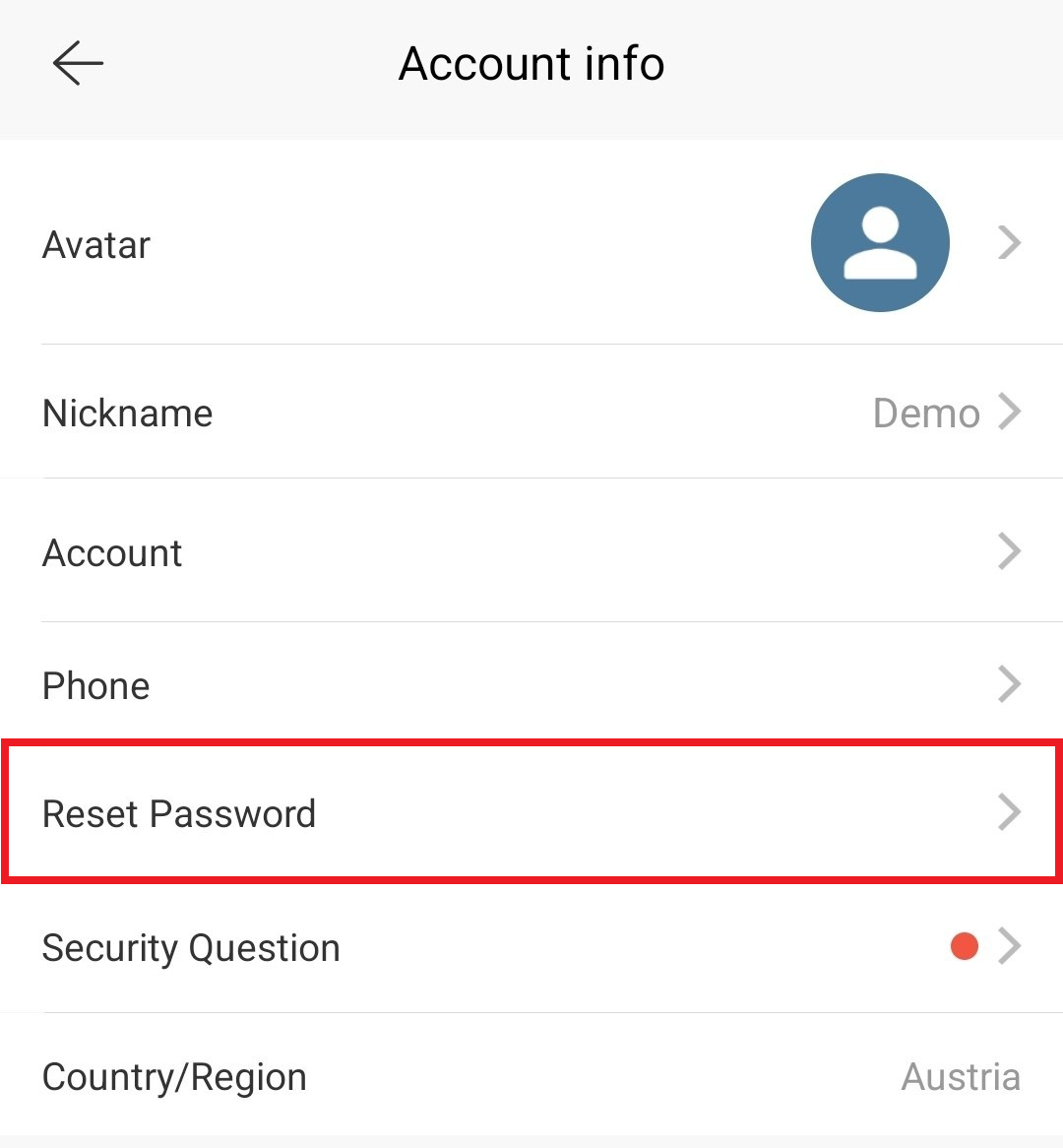Image resolution: width=1063 pixels, height=1148 pixels.
Task: Tap the chevron in Security Question row
Action: (1010, 946)
